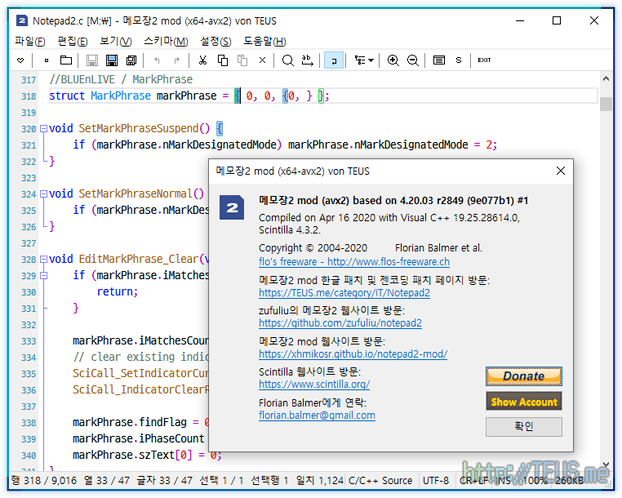The image size is (622, 498).
Task: Visit the TEUS.me Notepad2 category link
Action: pos(344,293)
